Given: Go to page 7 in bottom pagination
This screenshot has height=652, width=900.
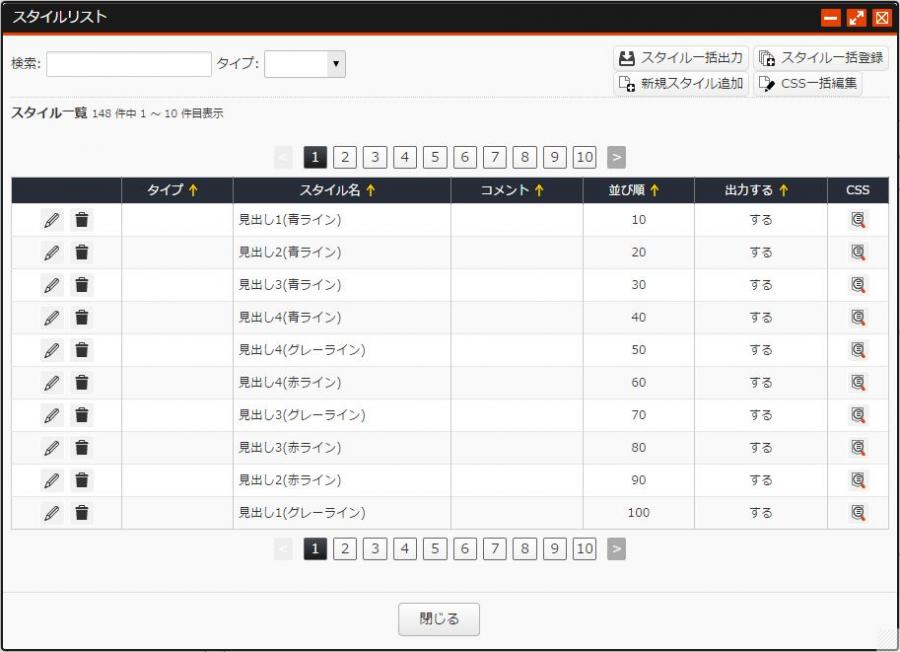Looking at the screenshot, I should [495, 549].
